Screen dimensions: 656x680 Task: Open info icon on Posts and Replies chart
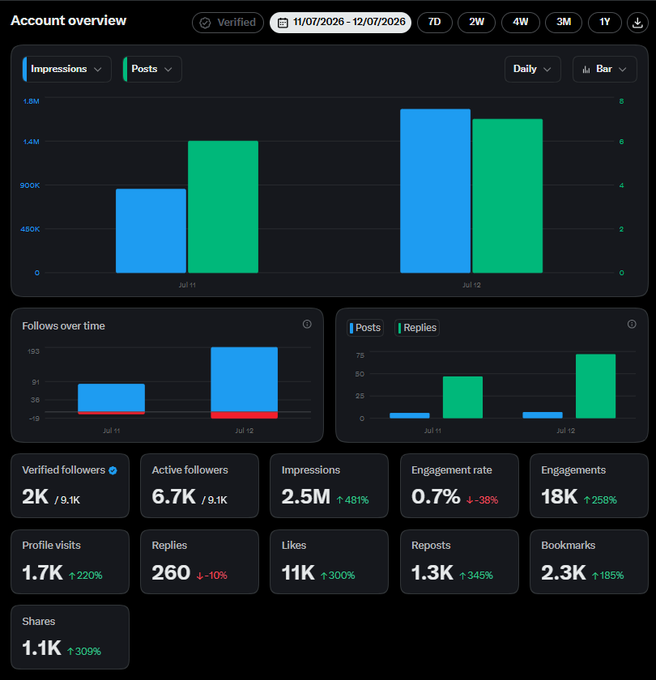632,324
